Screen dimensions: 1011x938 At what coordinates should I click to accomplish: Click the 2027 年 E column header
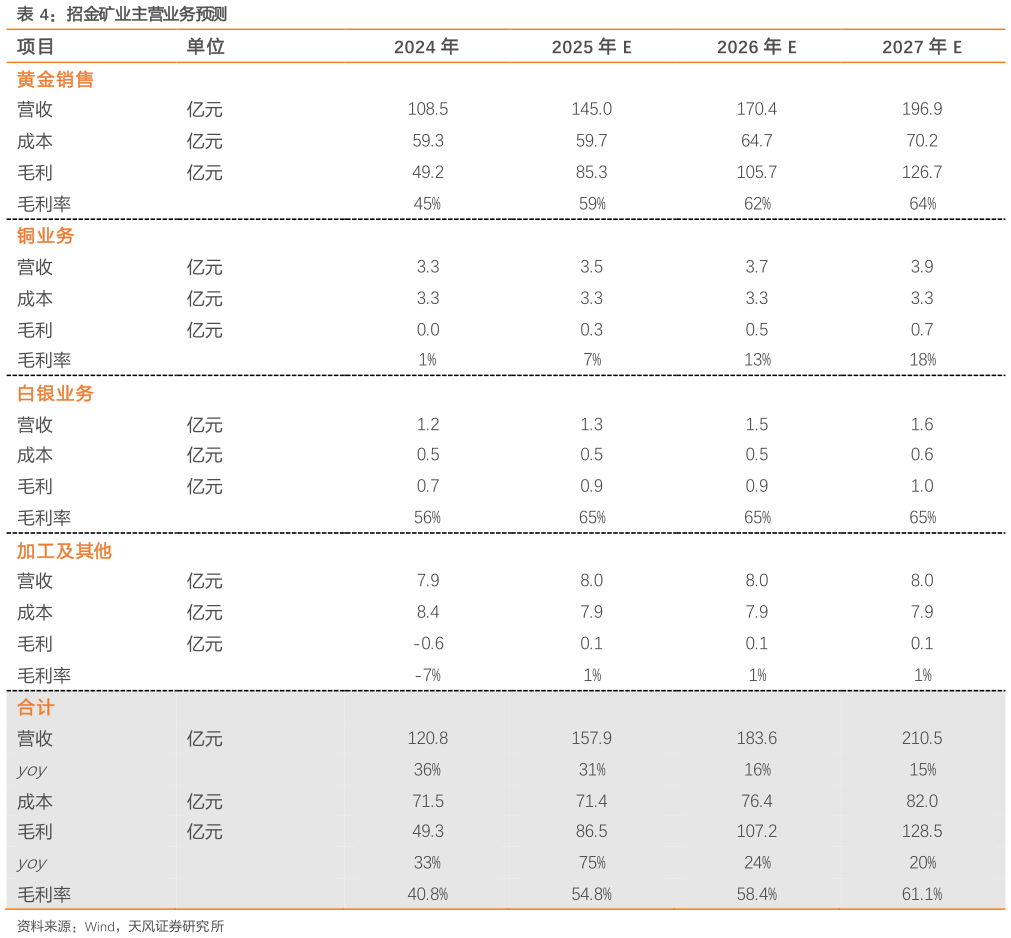point(921,47)
